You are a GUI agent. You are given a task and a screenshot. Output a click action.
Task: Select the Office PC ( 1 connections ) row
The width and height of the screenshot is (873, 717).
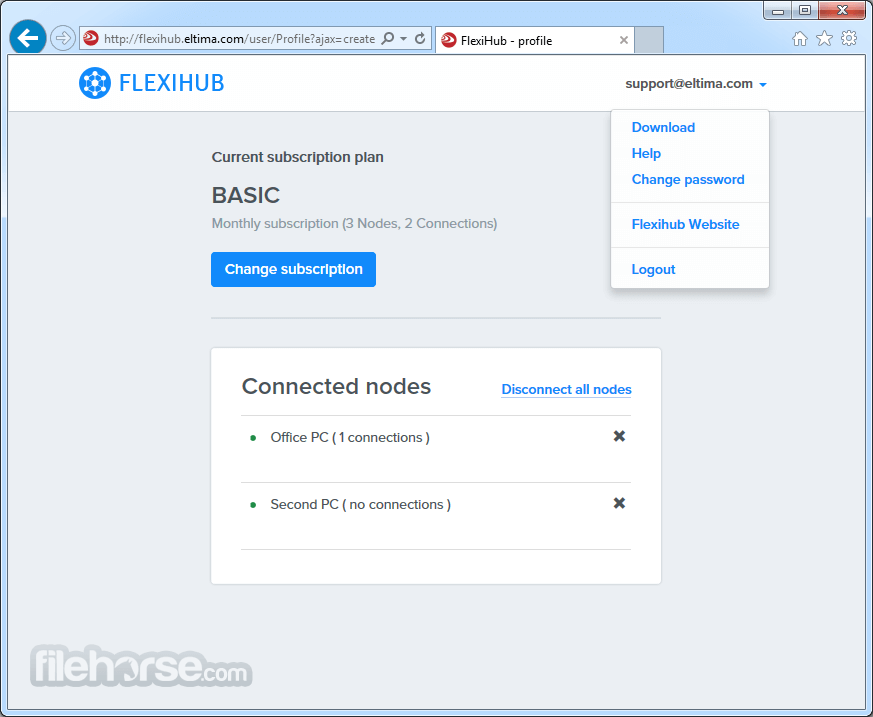(x=436, y=449)
